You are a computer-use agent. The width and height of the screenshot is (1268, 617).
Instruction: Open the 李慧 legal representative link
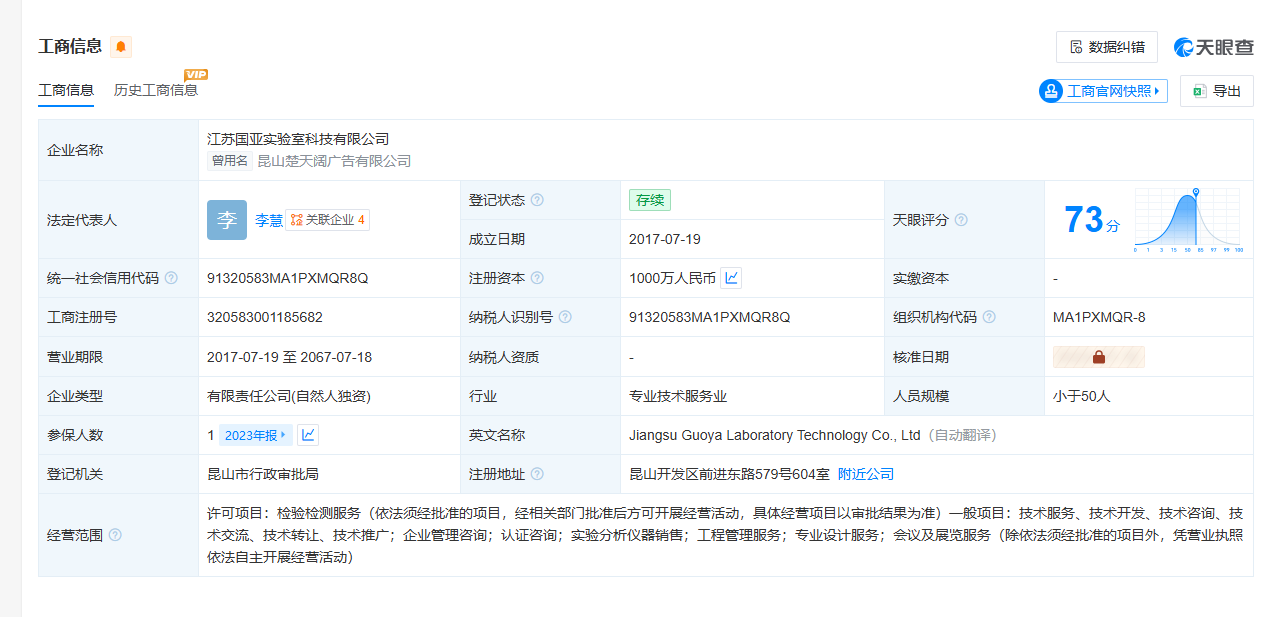coord(268,221)
